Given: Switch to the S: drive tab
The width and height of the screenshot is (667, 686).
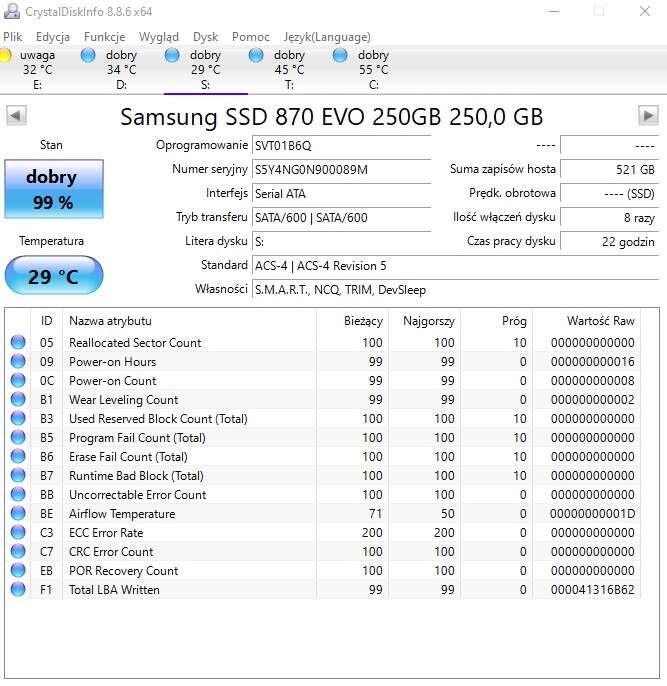Looking at the screenshot, I should 205,70.
